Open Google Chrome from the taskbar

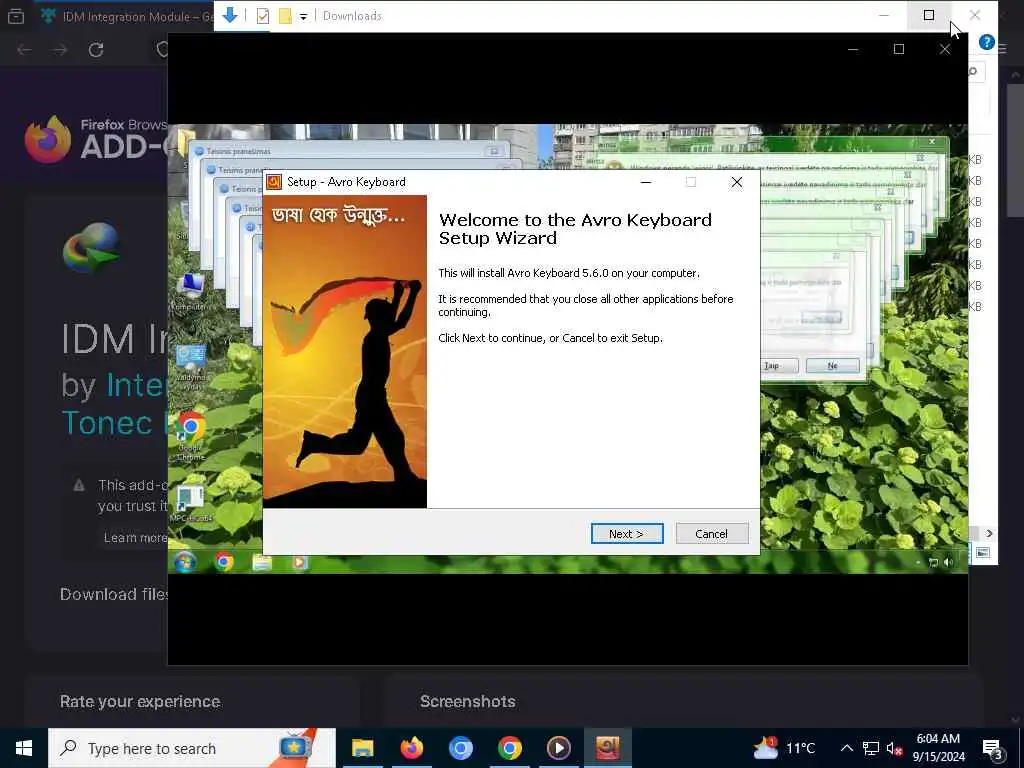click(509, 748)
